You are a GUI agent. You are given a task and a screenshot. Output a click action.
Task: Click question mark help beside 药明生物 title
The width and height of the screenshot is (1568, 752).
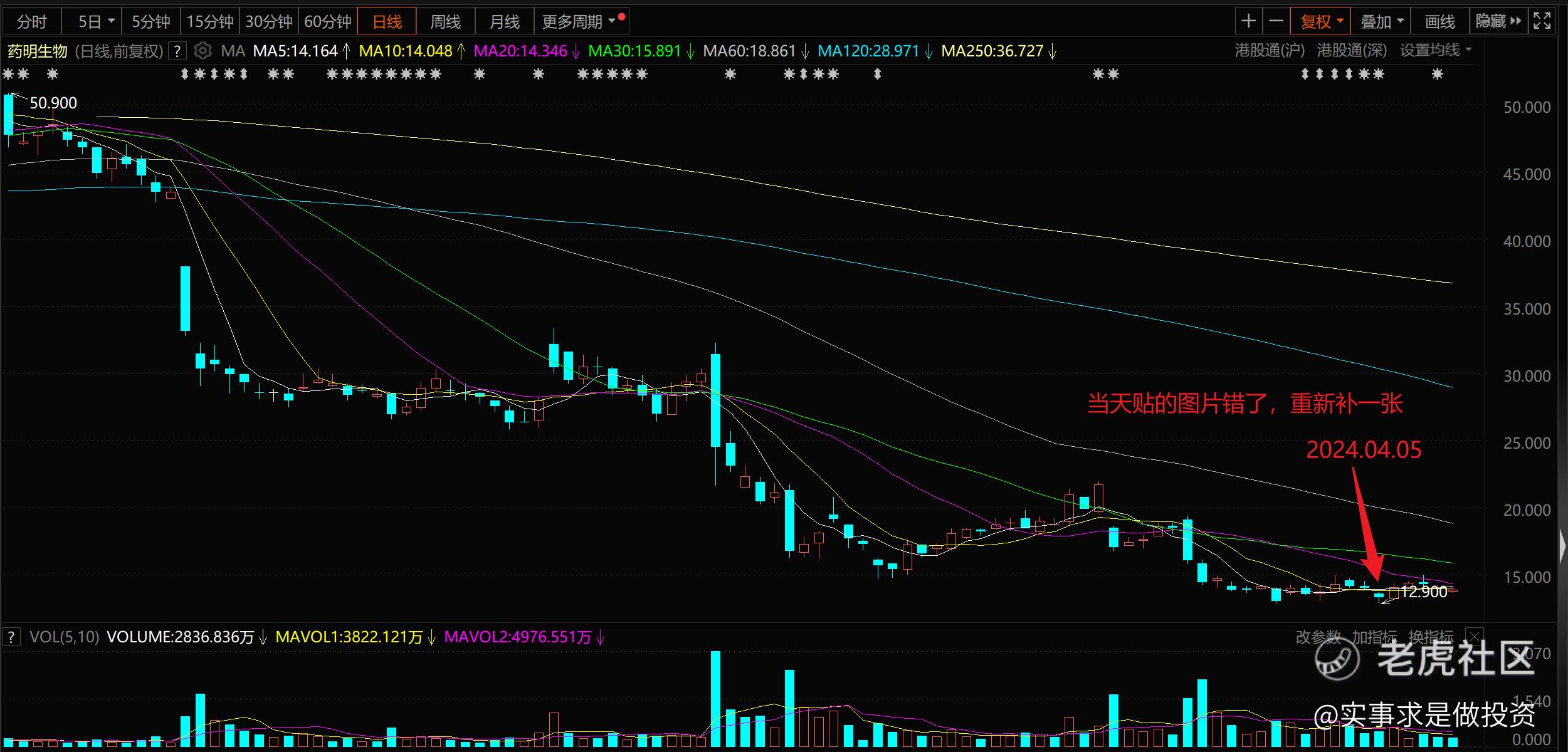[x=178, y=51]
